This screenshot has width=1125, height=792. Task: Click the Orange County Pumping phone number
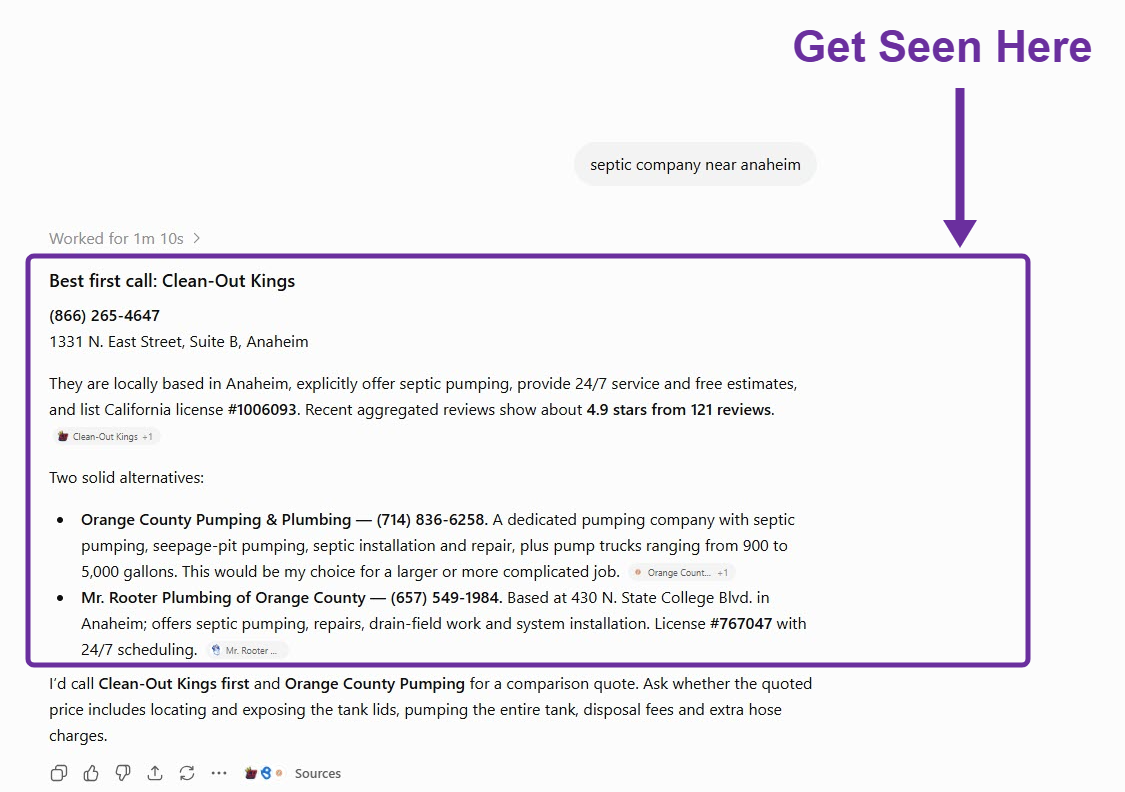click(x=432, y=519)
